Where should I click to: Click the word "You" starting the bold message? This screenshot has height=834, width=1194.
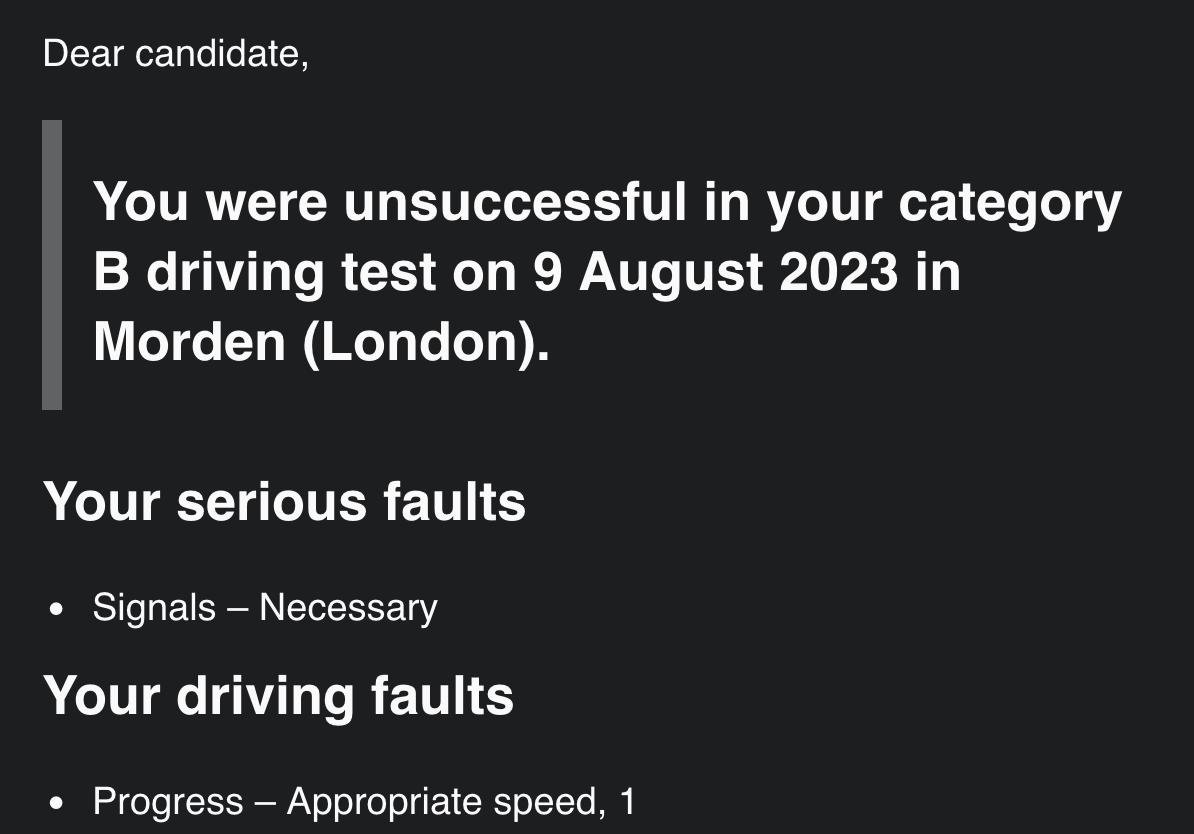point(140,202)
